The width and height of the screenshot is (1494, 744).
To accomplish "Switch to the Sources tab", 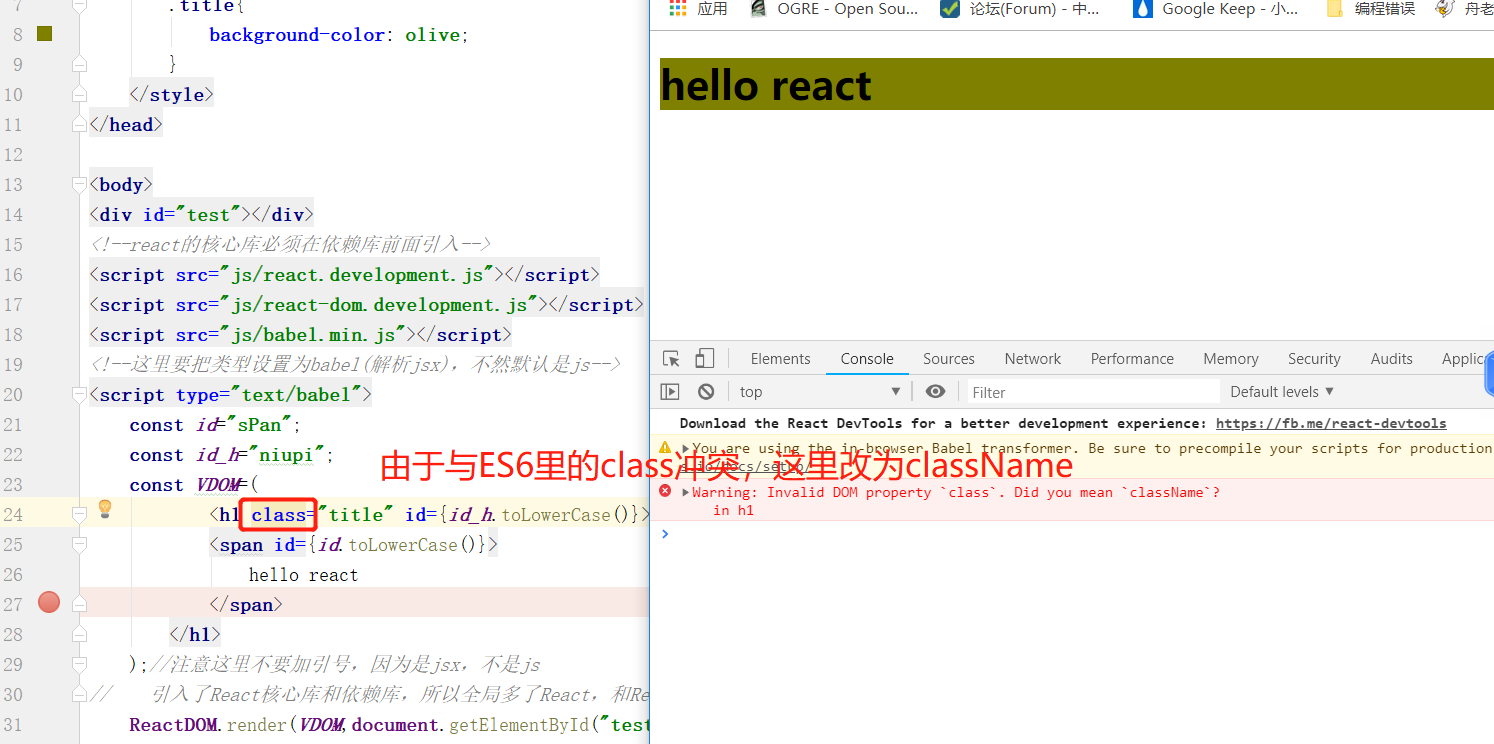I will coord(948,359).
